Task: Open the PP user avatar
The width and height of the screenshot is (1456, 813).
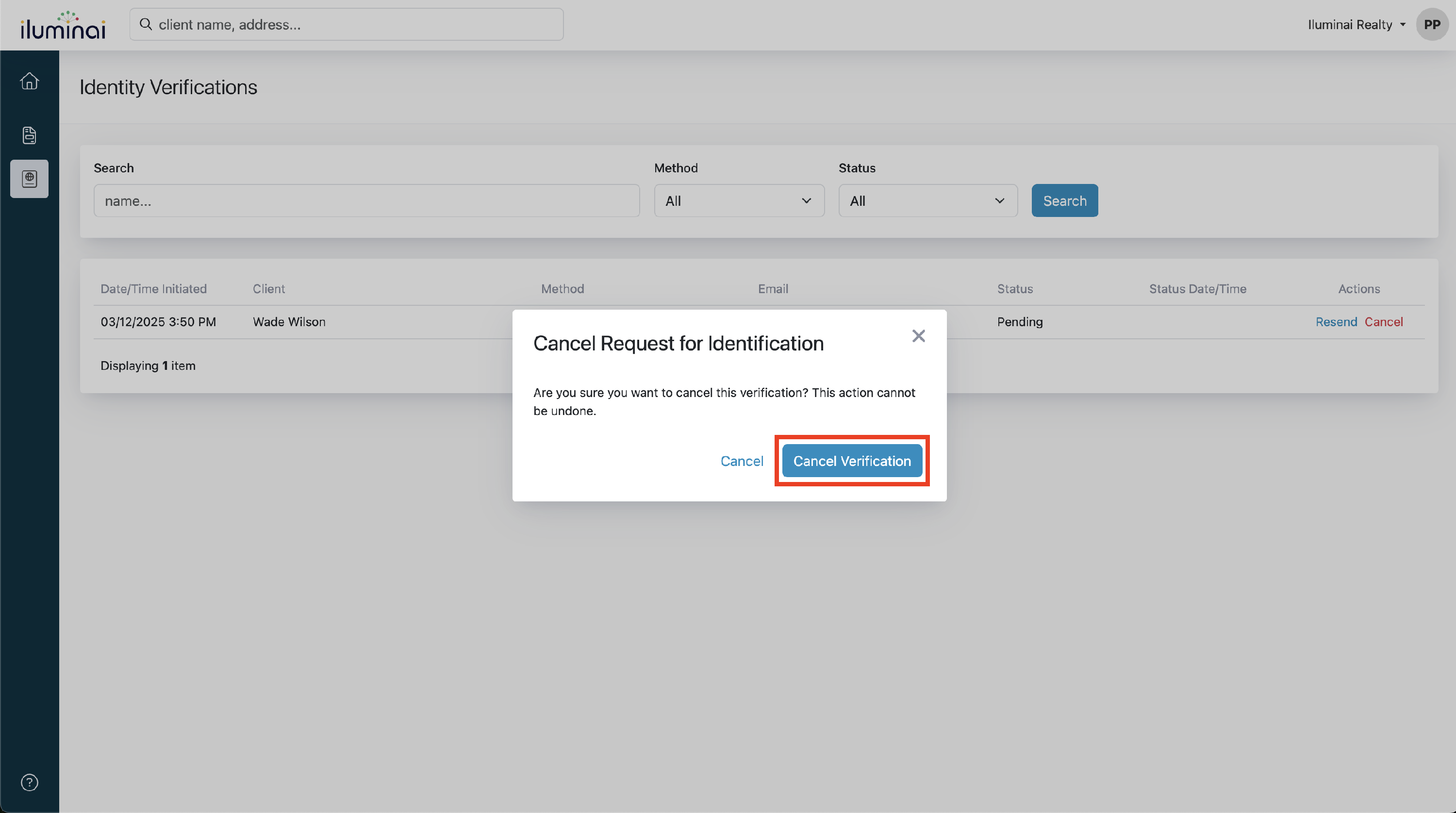Action: click(x=1432, y=24)
